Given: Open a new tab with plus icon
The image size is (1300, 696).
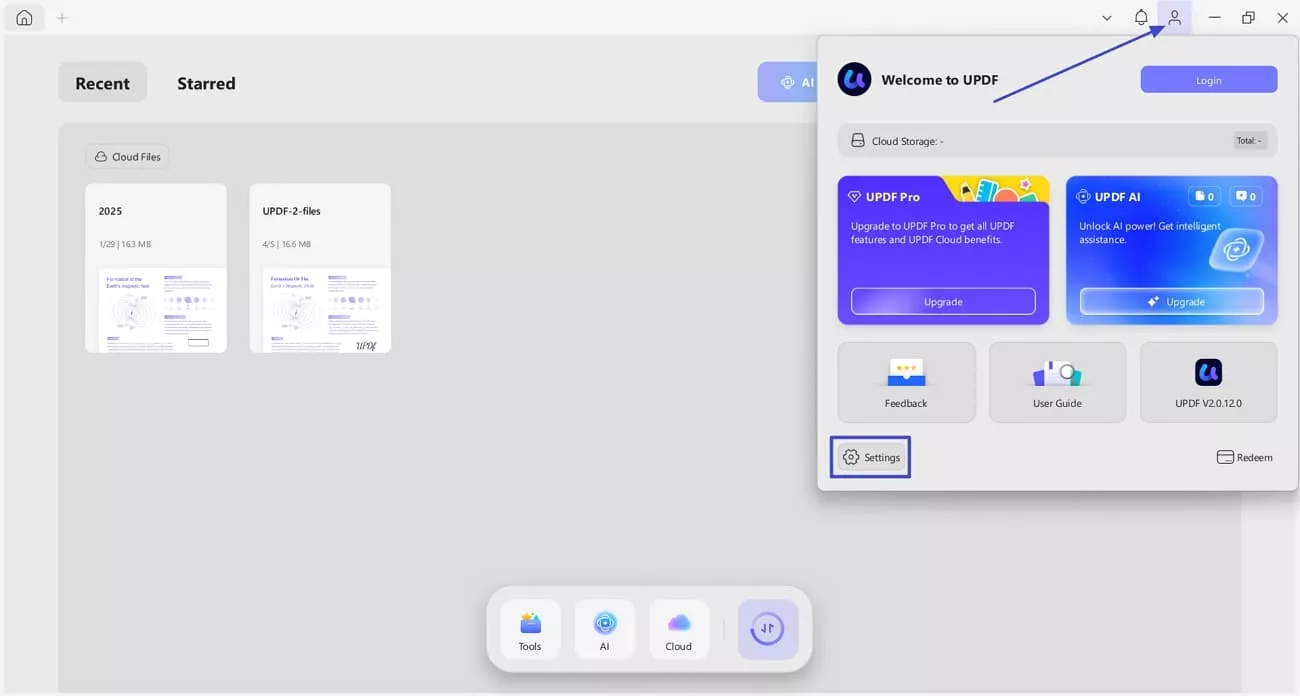Looking at the screenshot, I should [62, 18].
